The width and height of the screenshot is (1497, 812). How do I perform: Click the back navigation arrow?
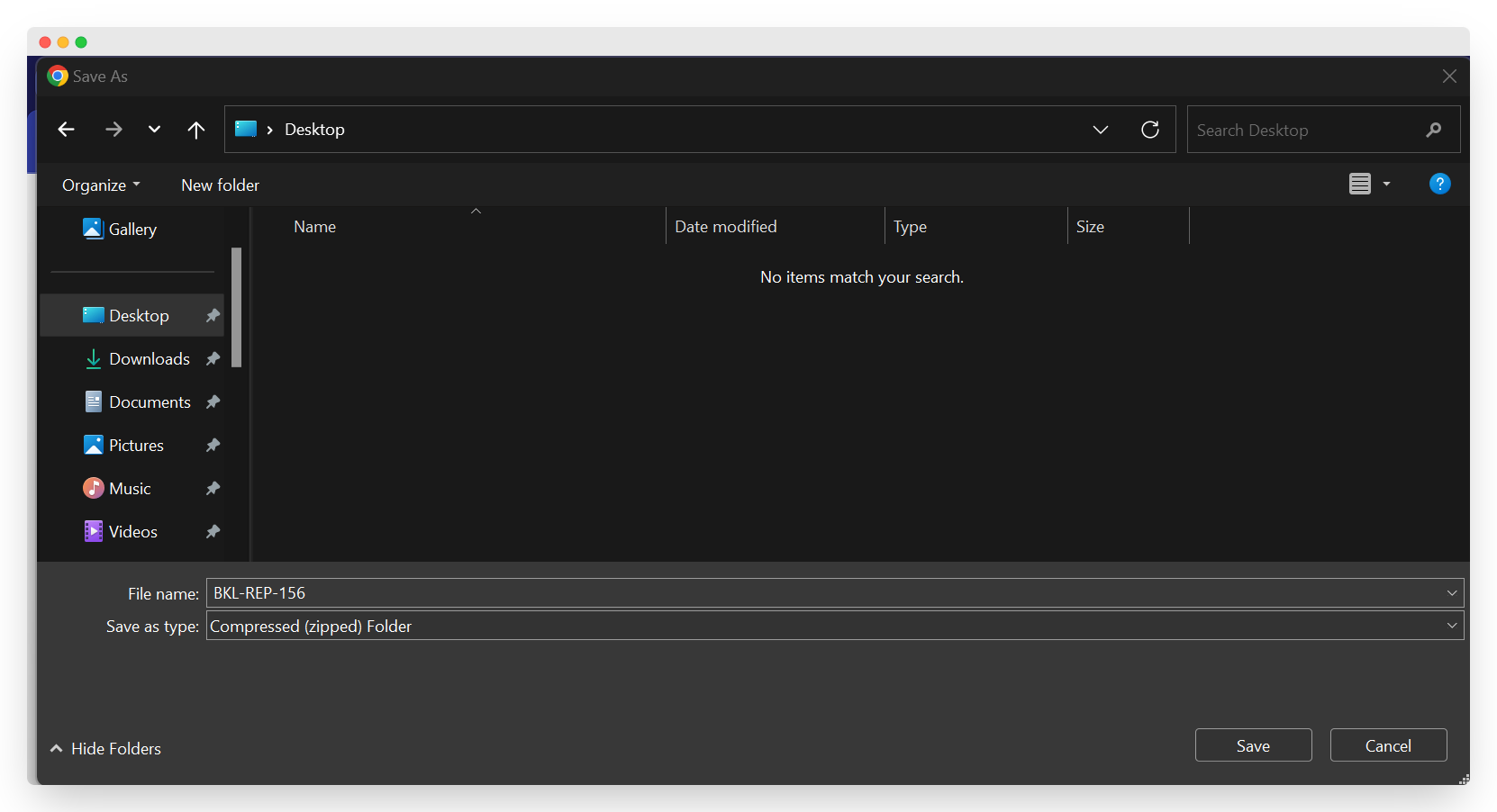(66, 130)
